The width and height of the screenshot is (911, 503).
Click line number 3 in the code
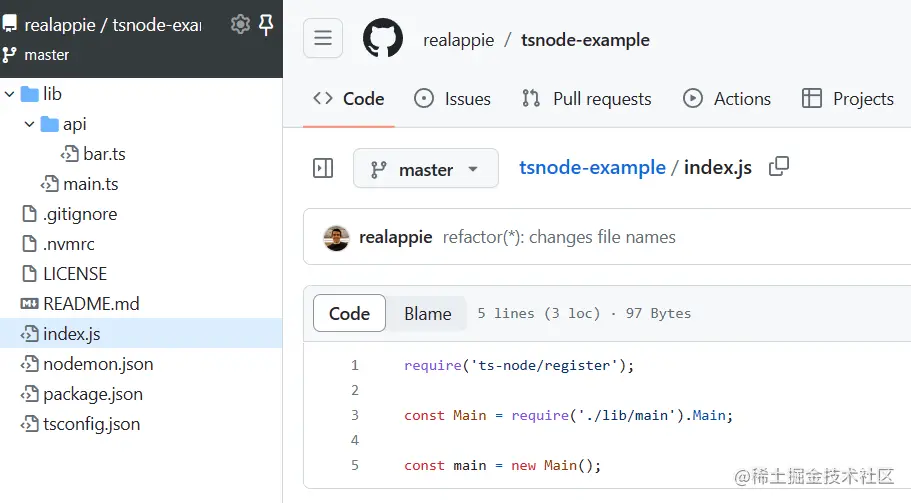[x=355, y=415]
